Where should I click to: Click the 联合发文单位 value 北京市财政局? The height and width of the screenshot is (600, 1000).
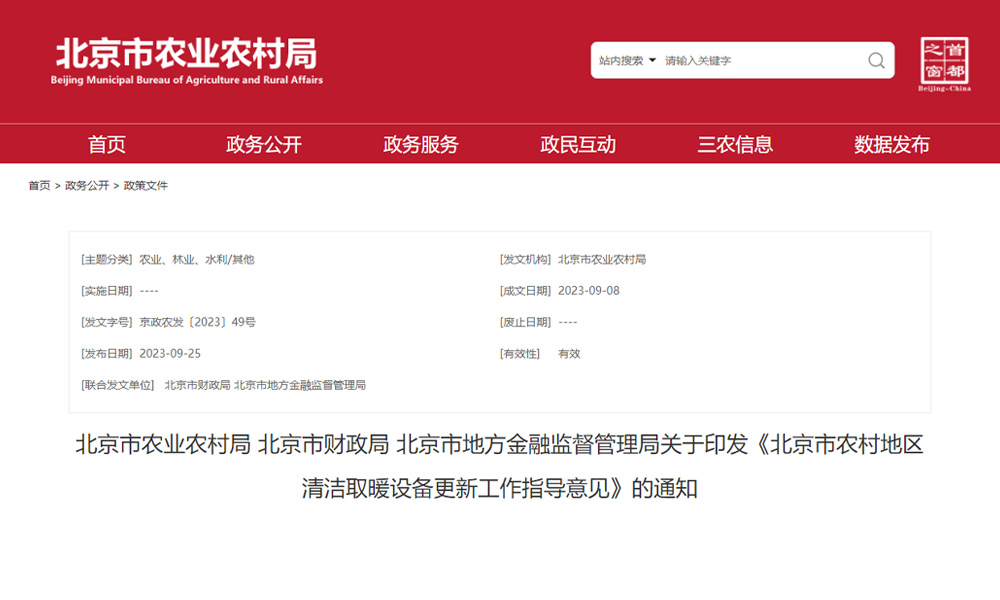coord(197,385)
